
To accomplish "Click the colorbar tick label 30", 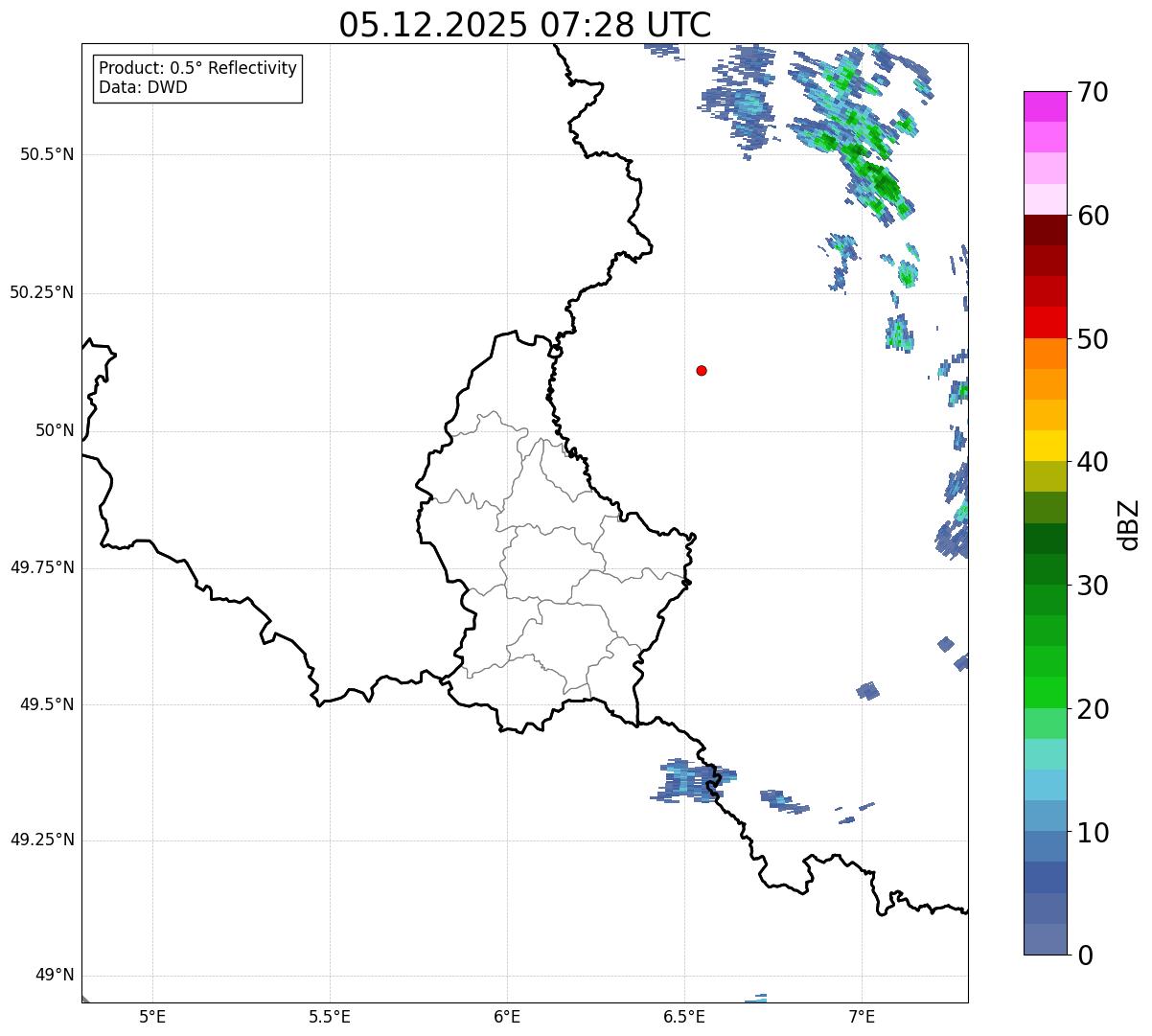I will tap(1093, 586).
